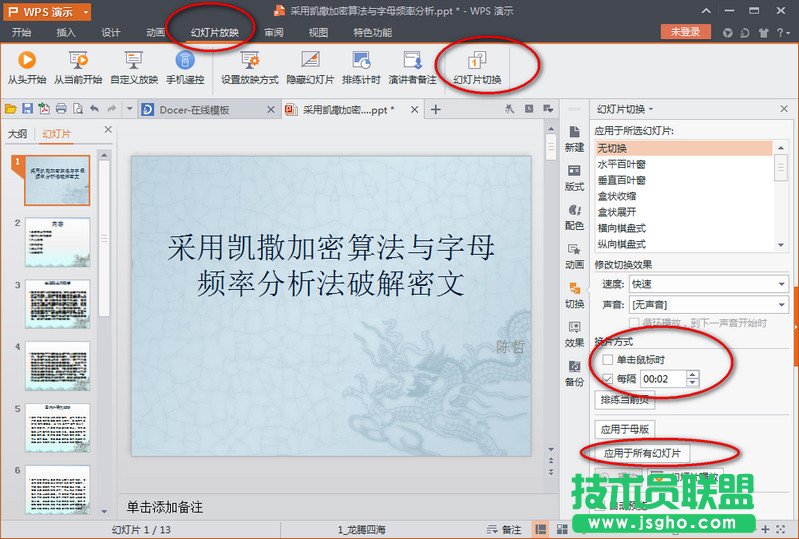Switch to slide sorter view in status bar
This screenshot has width=799, height=539.
pyautogui.click(x=562, y=529)
